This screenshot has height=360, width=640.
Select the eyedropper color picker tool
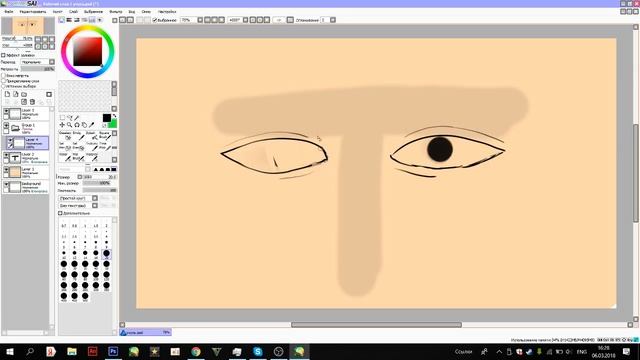pos(91,125)
